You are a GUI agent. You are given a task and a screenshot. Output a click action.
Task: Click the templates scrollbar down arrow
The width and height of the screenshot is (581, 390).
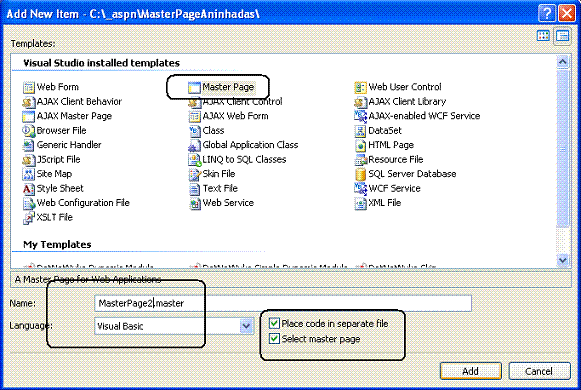(562, 260)
